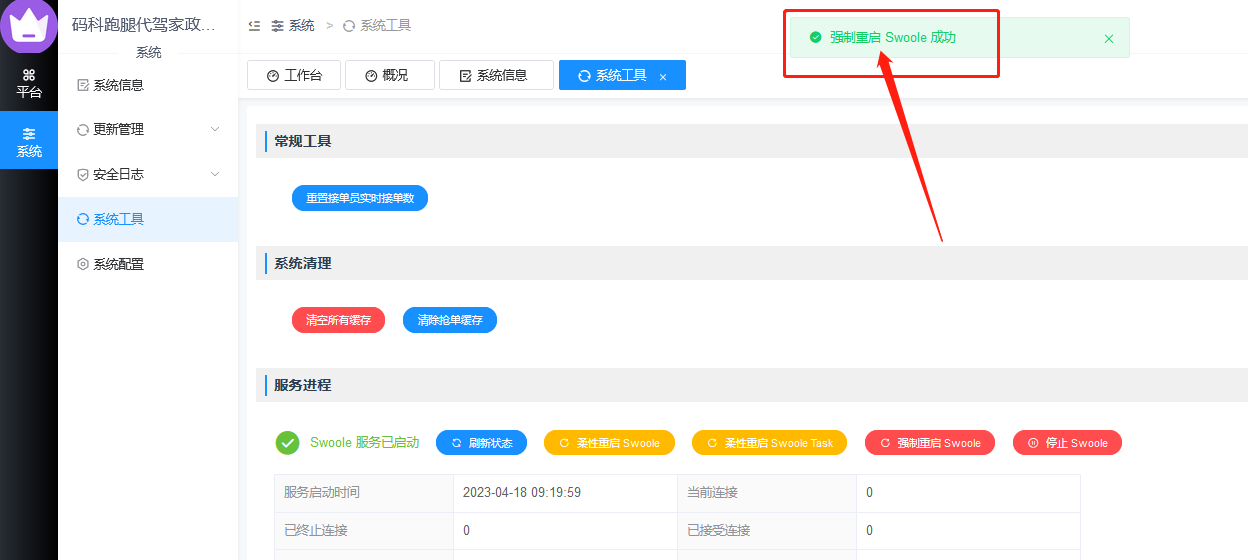
Task: Click 柔性重启 Swoole Task button
Action: [769, 442]
